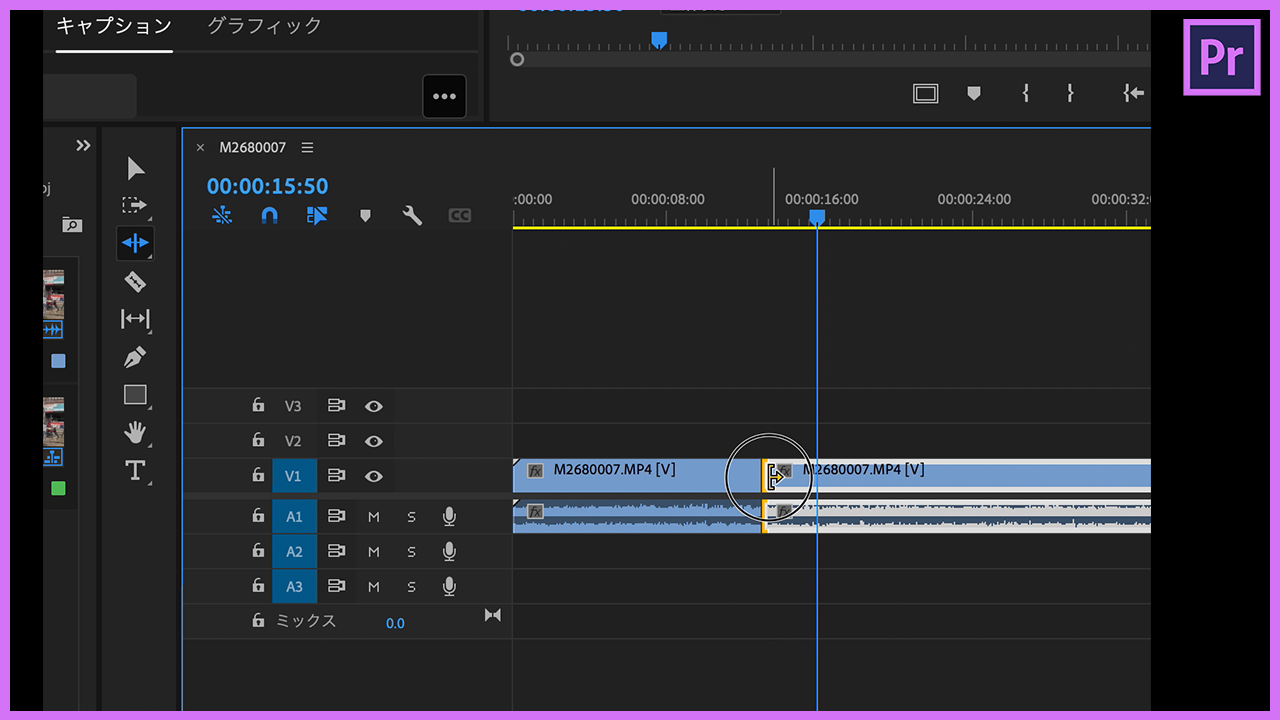Expand collapsed panels with double chevron
Screen dimensions: 1280x720
click(83, 146)
